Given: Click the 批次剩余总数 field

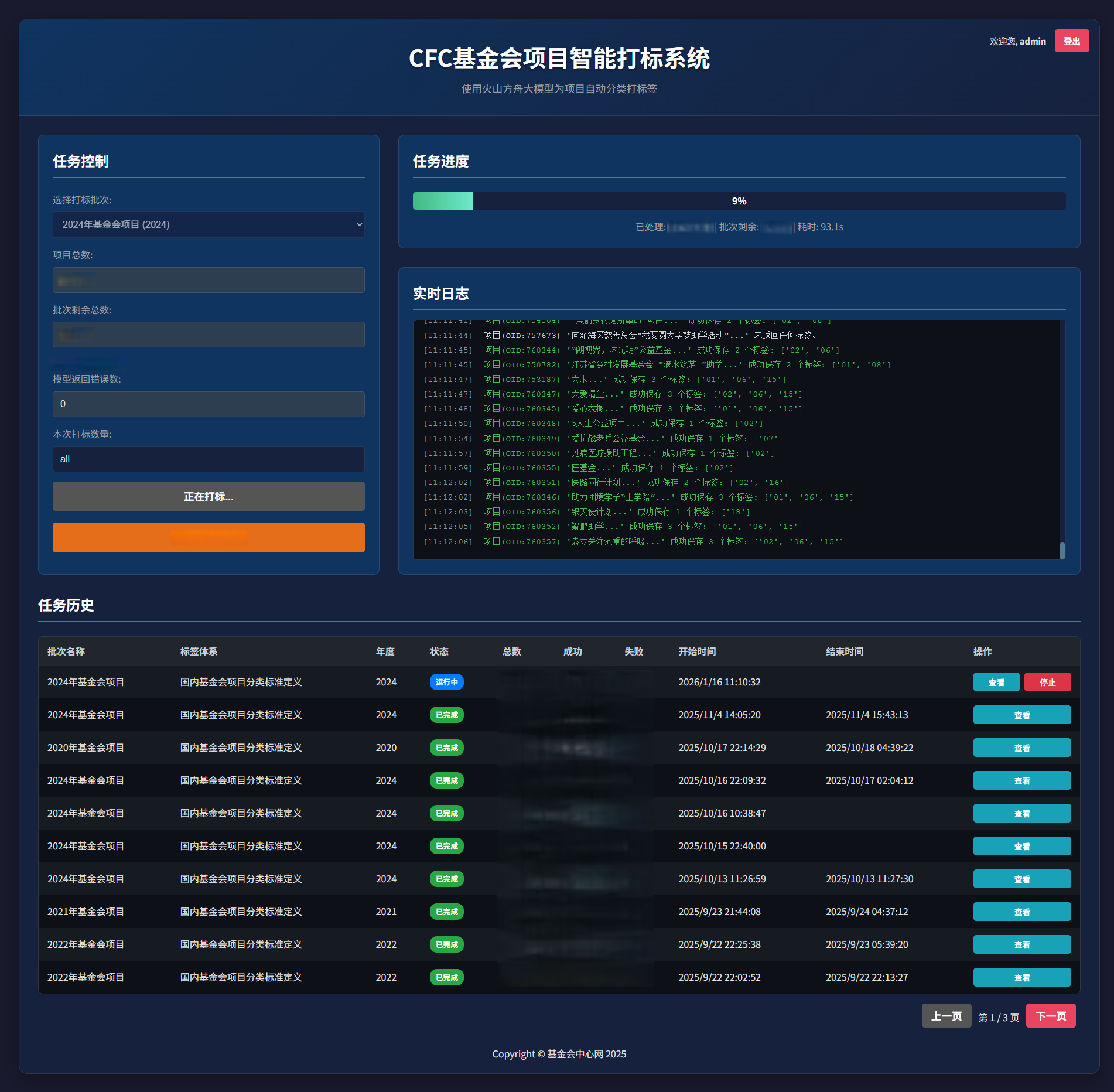Looking at the screenshot, I should point(209,335).
